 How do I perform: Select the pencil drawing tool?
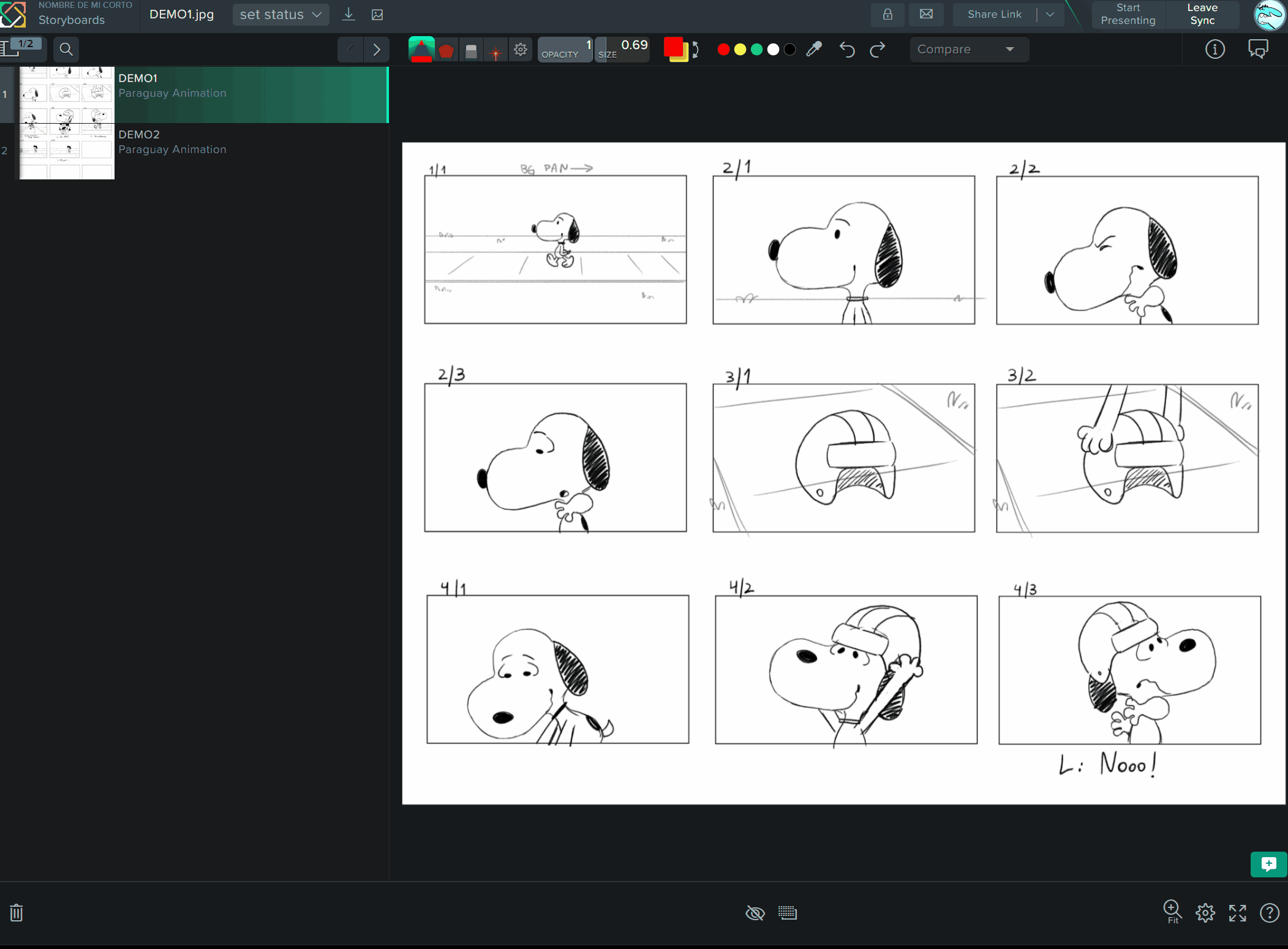click(x=421, y=50)
